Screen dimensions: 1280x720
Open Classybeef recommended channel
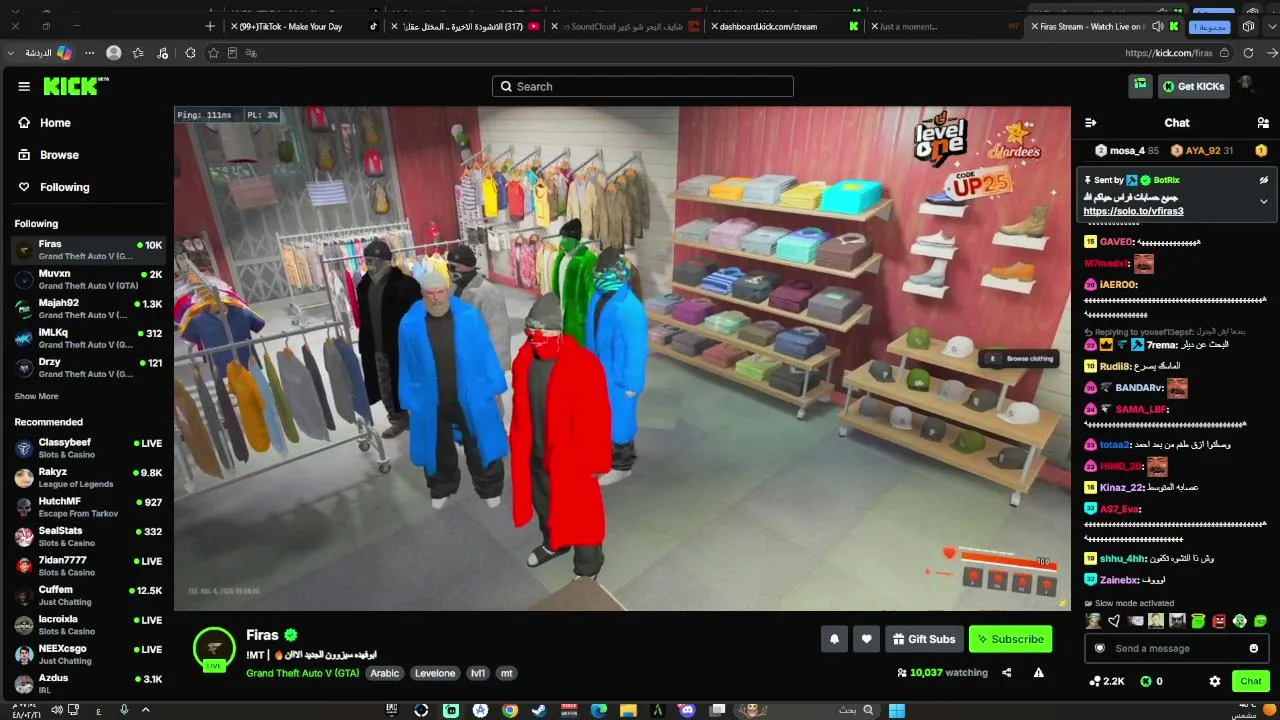[x=88, y=448]
